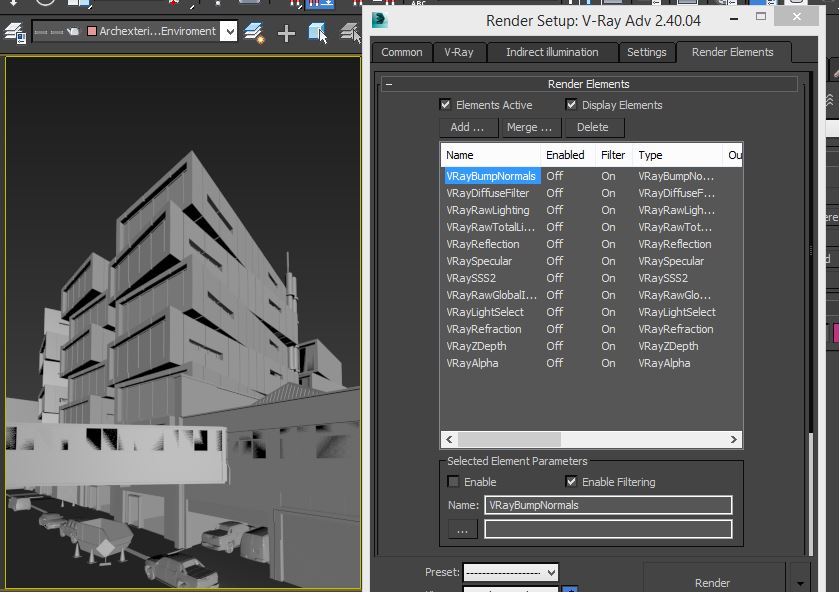Switch to the V-Ray tab
Viewport: 839px width, 592px height.
click(459, 52)
